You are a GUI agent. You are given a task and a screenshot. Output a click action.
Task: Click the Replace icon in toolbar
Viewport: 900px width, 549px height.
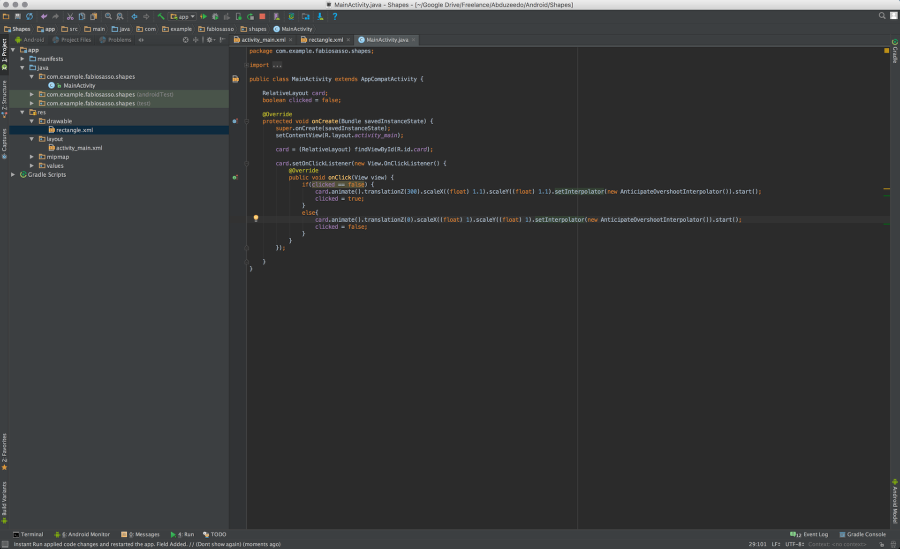click(x=120, y=17)
